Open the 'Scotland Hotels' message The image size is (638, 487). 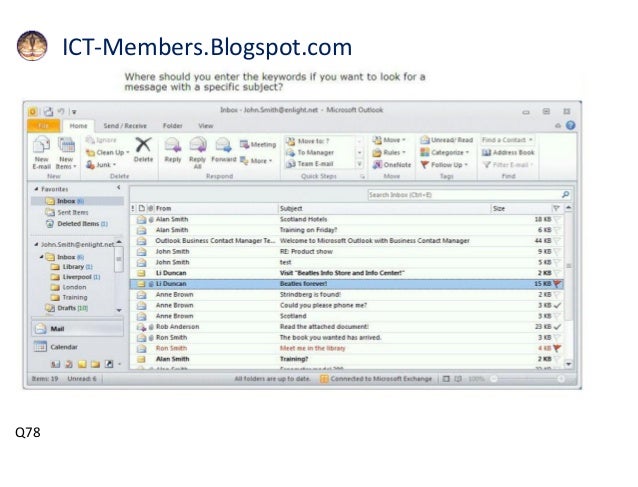pos(347,219)
